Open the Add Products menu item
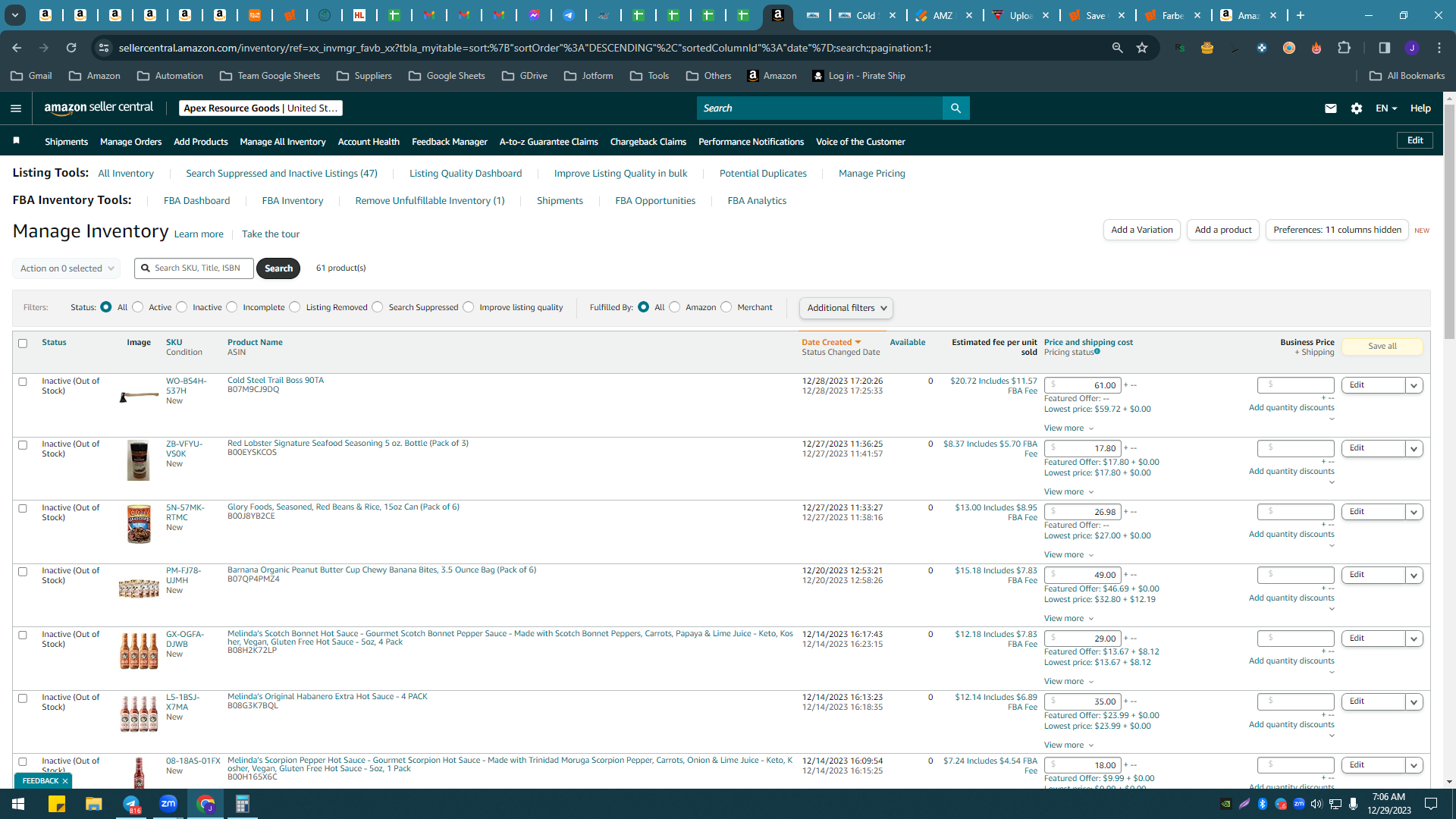The width and height of the screenshot is (1456, 819). tap(200, 142)
